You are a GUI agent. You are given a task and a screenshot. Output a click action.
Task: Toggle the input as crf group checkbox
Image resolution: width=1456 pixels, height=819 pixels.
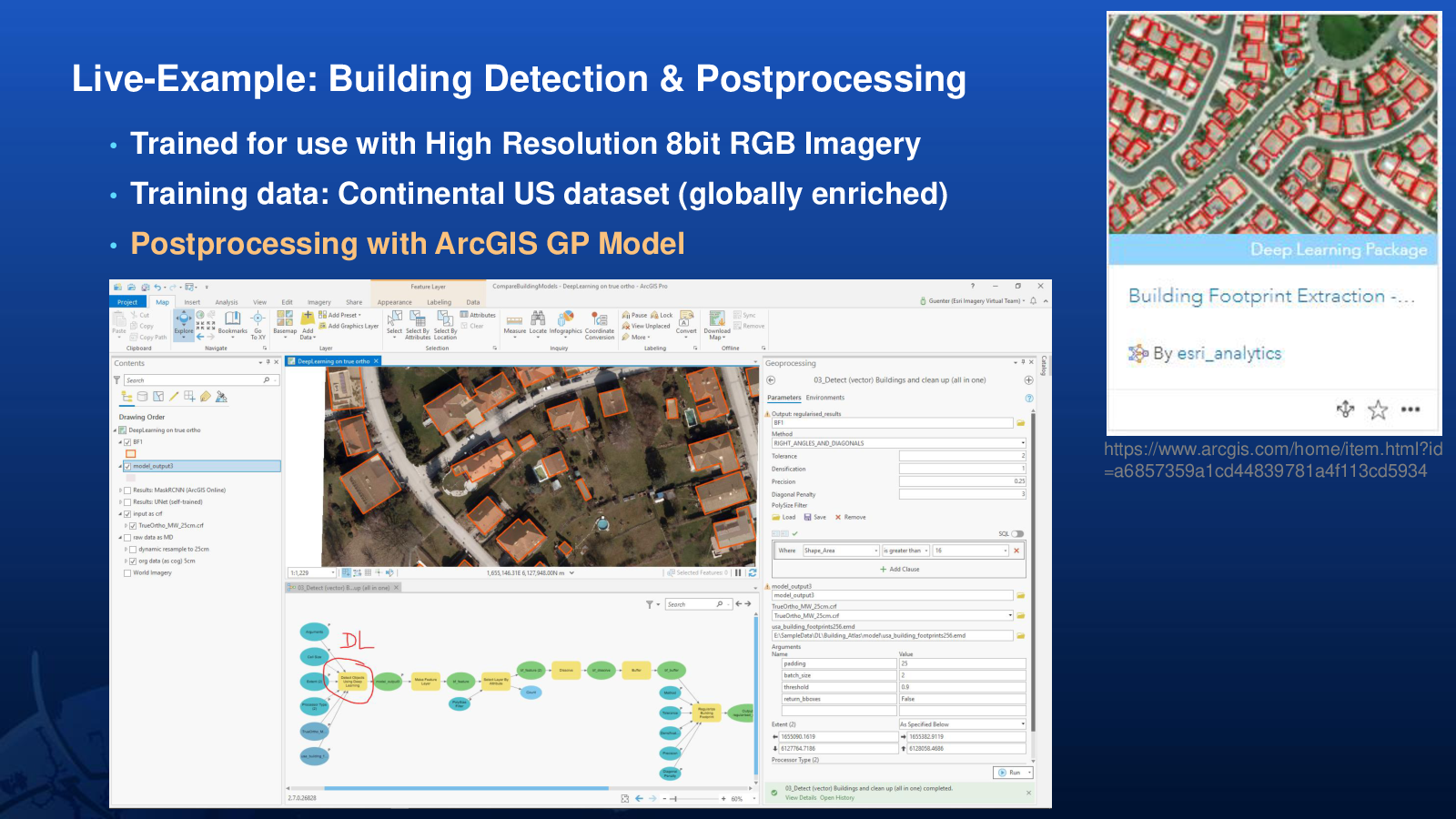[127, 514]
